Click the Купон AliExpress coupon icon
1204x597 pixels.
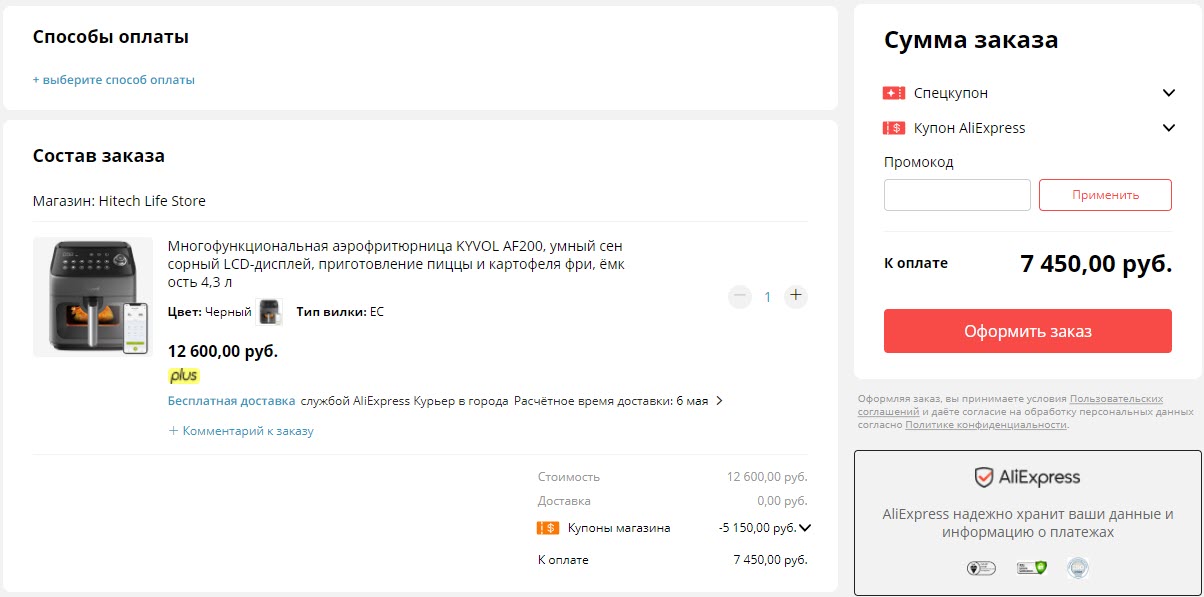893,128
